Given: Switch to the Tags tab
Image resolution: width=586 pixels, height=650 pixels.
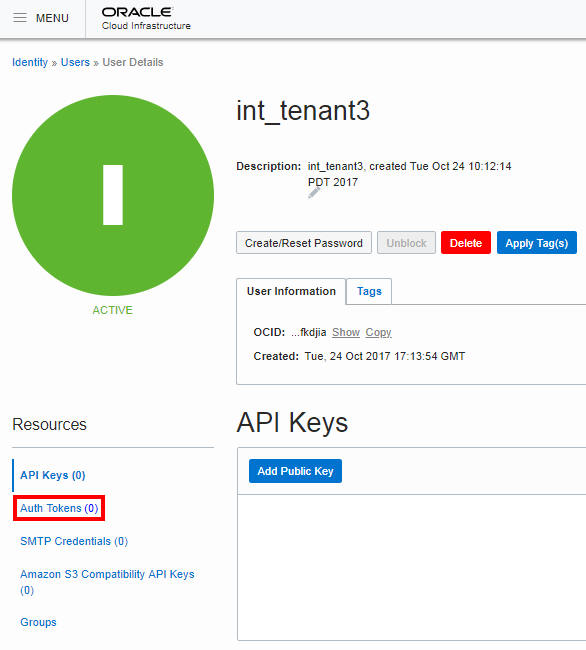Looking at the screenshot, I should [369, 291].
